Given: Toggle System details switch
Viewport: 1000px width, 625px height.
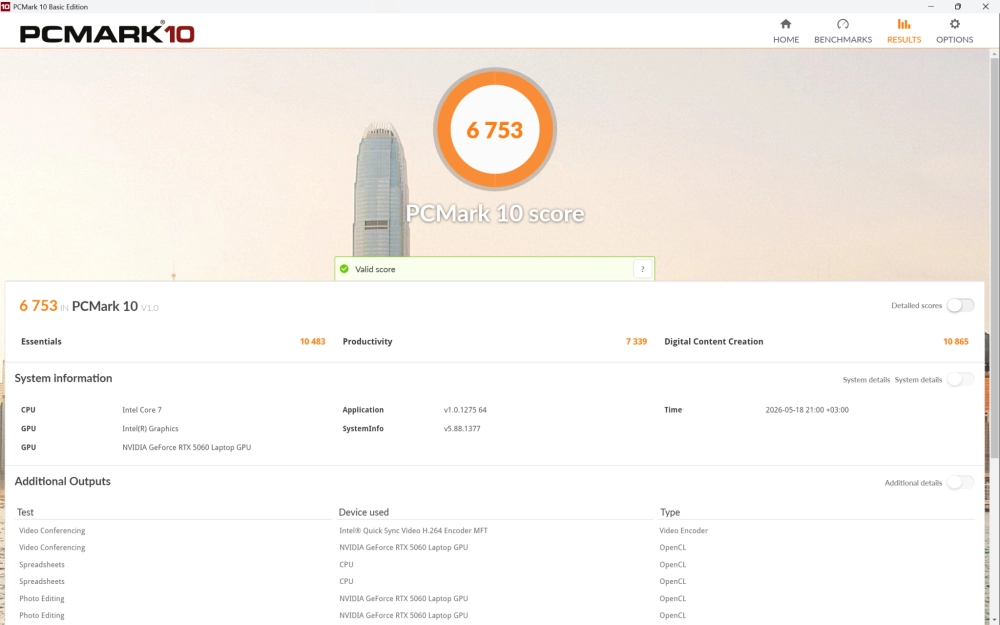Looking at the screenshot, I should [960, 379].
